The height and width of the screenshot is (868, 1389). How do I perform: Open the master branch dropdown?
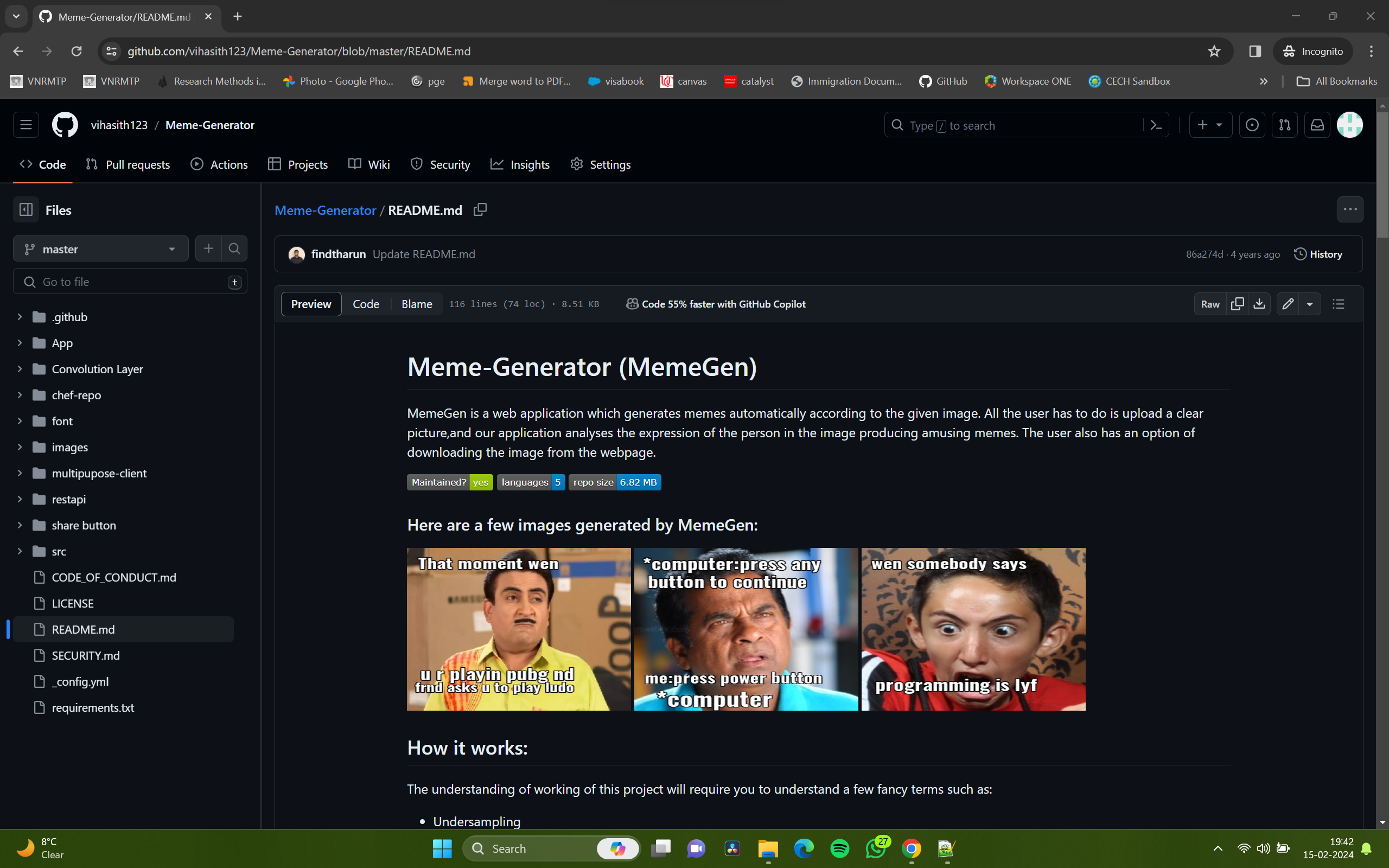[100, 248]
